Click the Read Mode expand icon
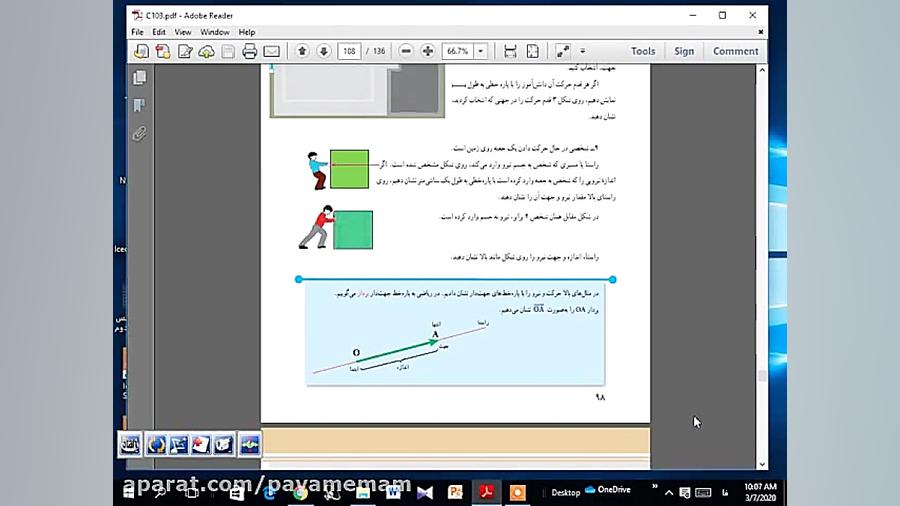Image resolution: width=900 pixels, height=506 pixels. tap(562, 51)
